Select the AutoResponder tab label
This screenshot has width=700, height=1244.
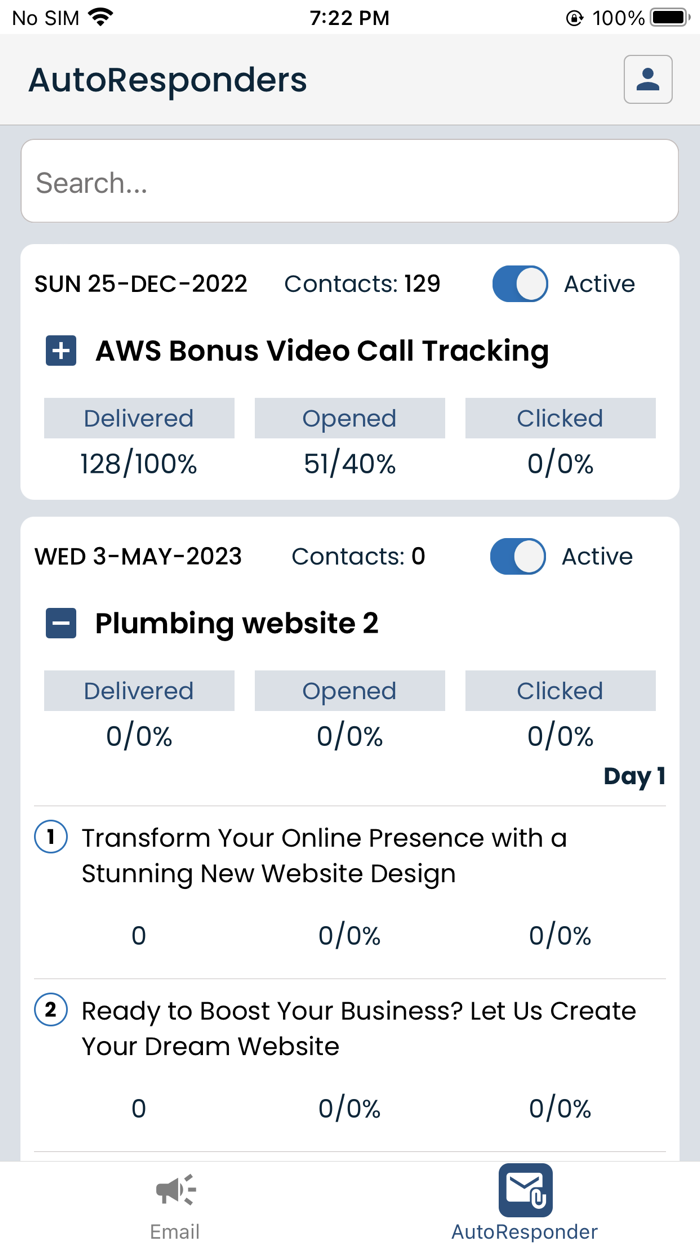click(x=525, y=1231)
